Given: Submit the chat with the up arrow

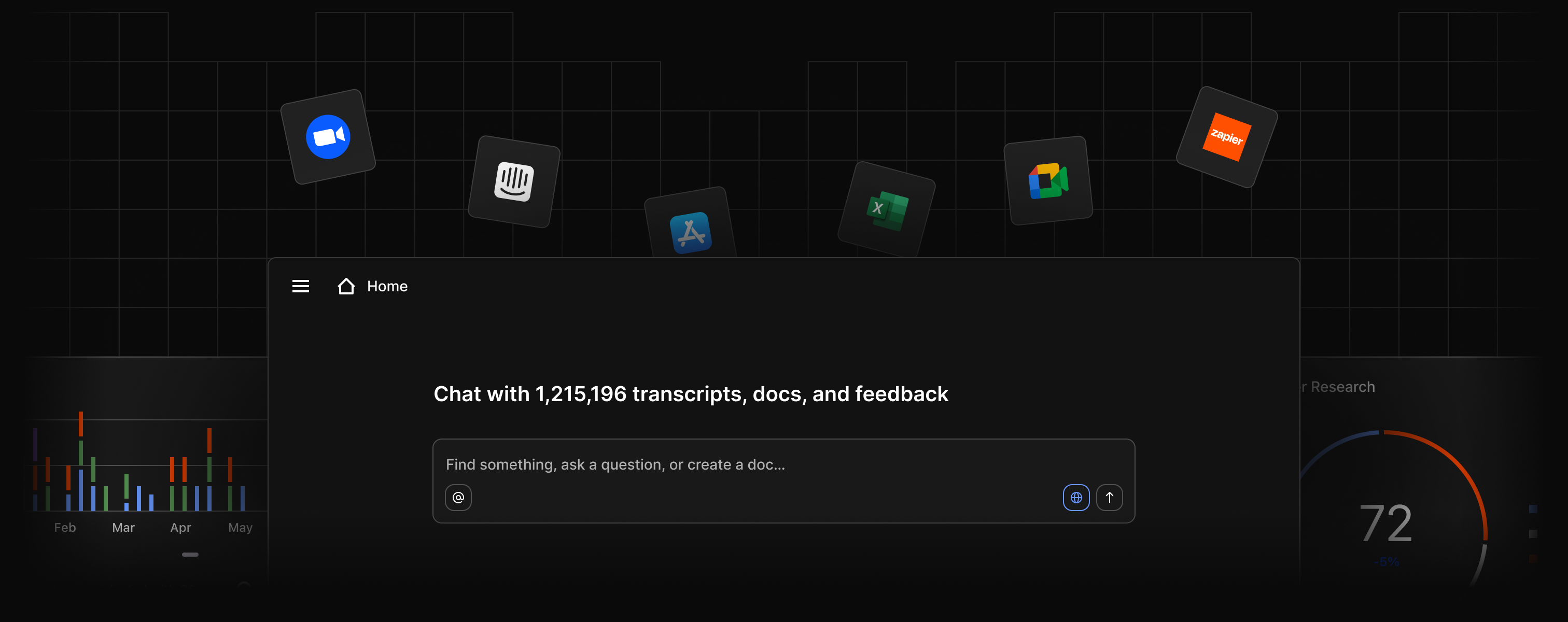Looking at the screenshot, I should click(x=1110, y=497).
